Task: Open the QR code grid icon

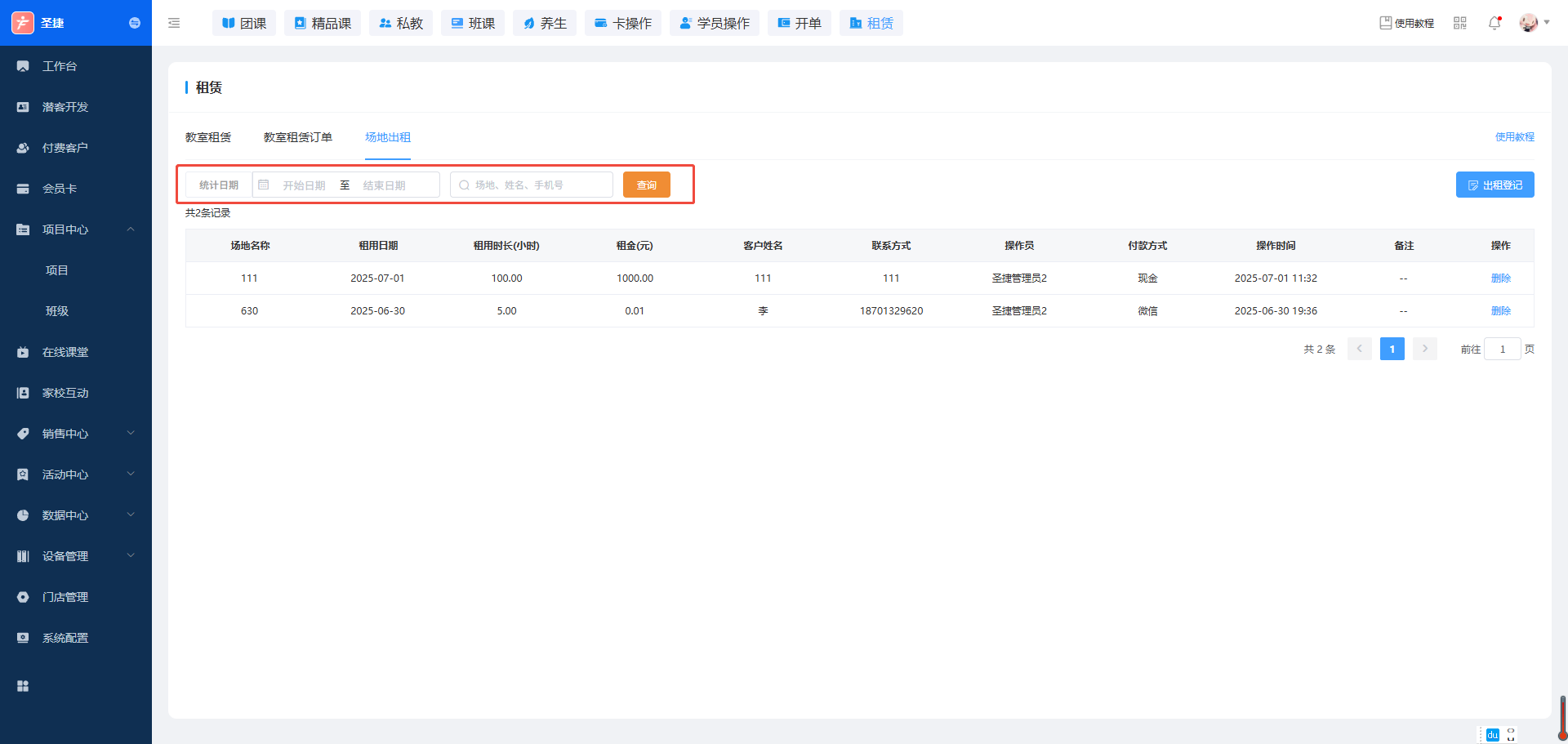Action: [1460, 23]
